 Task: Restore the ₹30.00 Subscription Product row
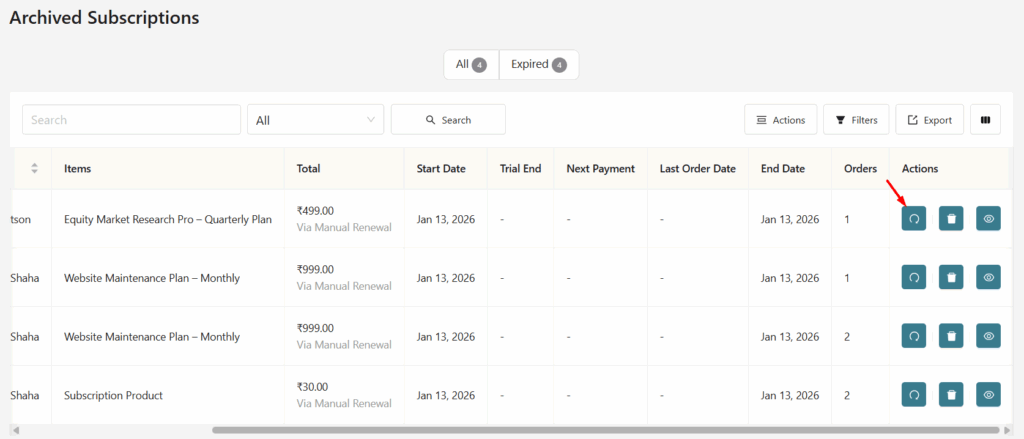click(x=913, y=395)
